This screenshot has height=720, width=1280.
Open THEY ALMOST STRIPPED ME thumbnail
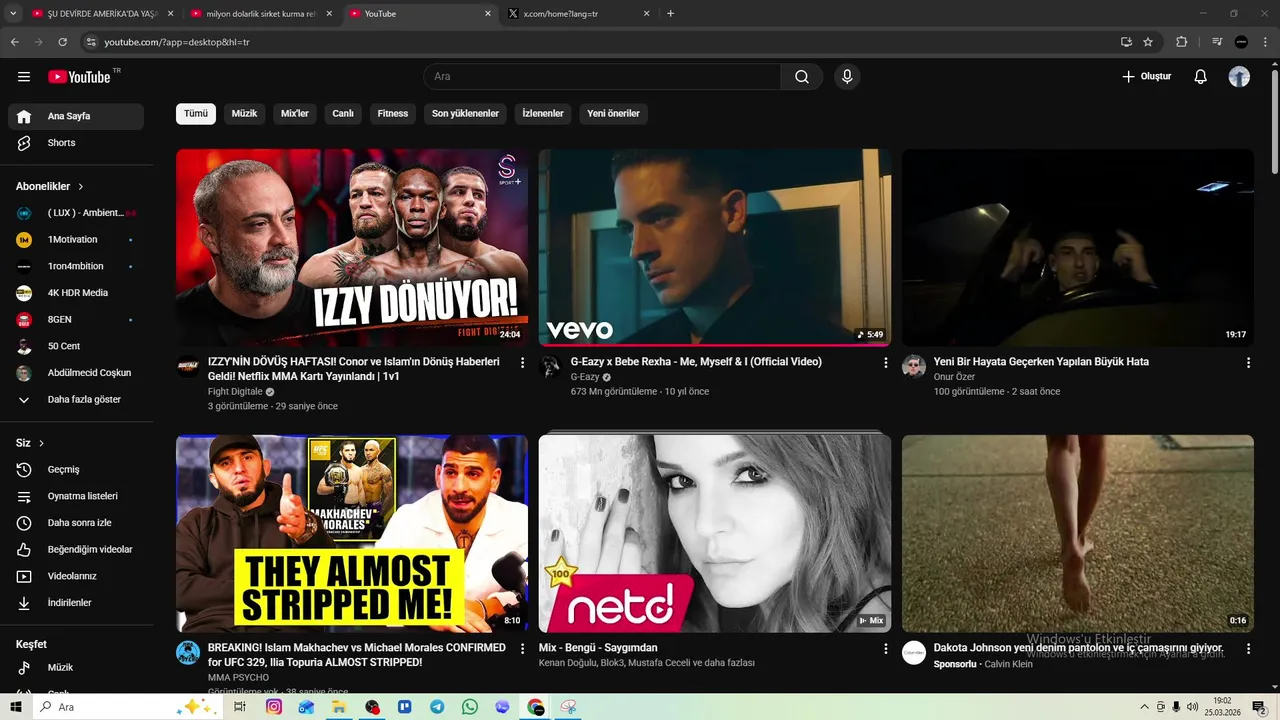pyautogui.click(x=352, y=533)
